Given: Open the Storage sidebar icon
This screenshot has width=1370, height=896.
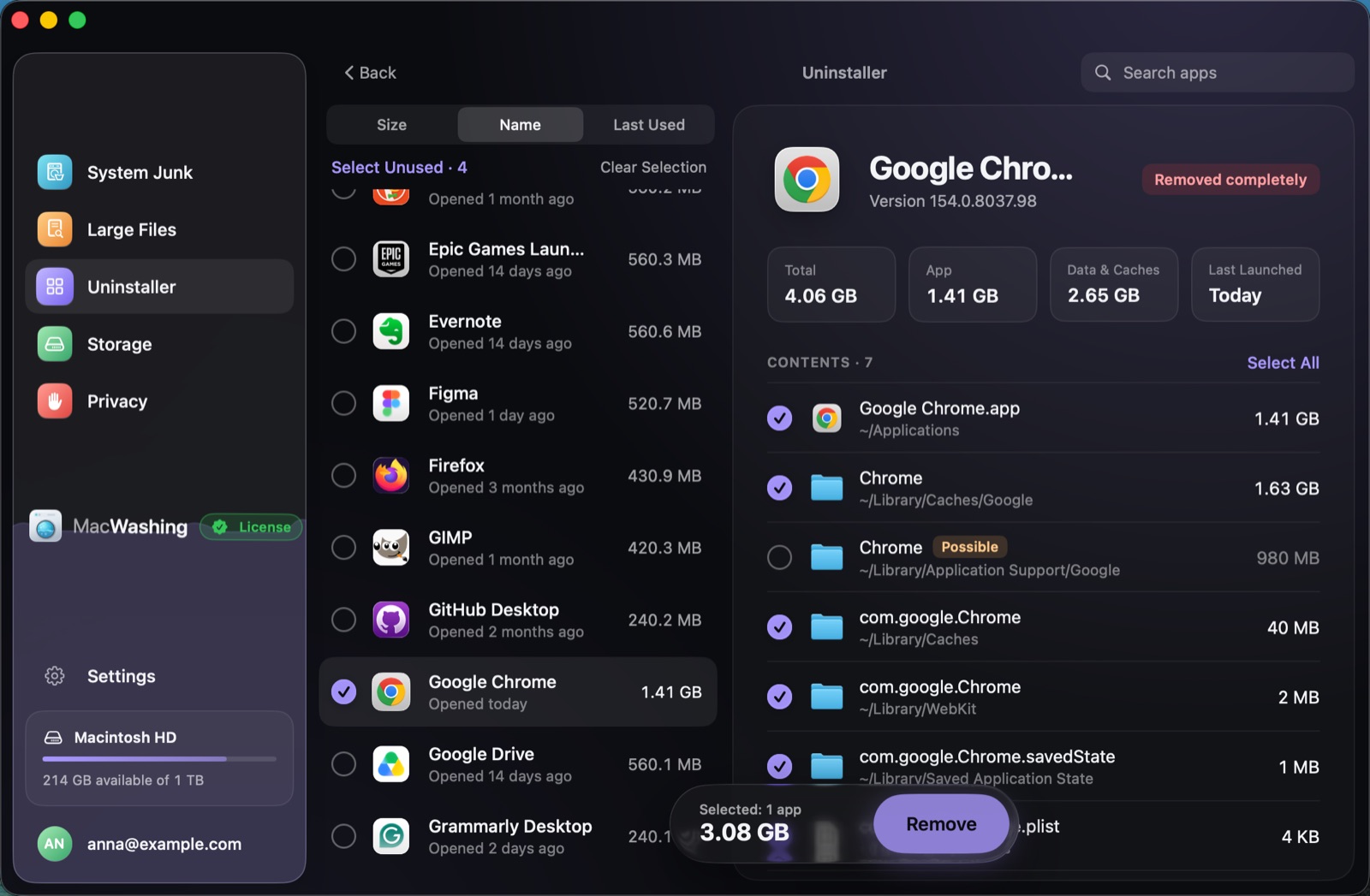Looking at the screenshot, I should point(55,344).
